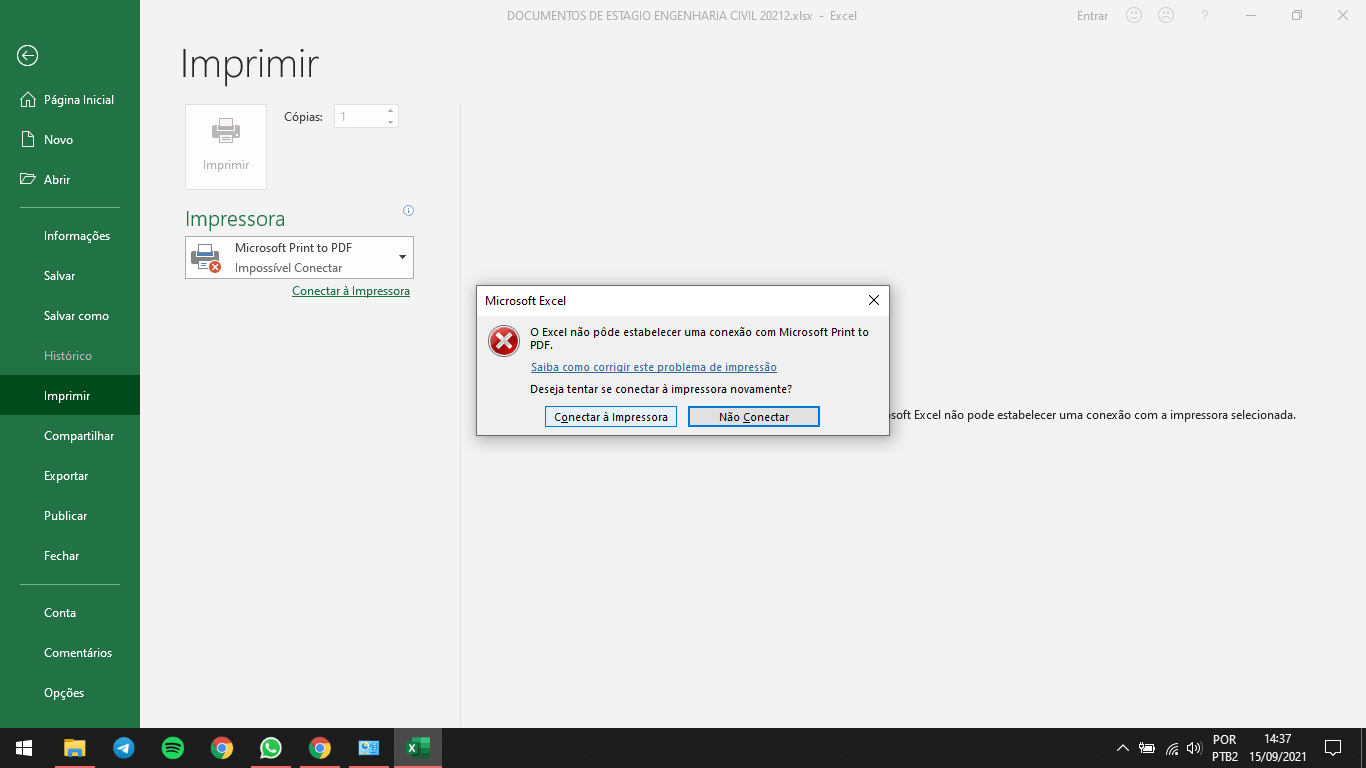Open the clock showing 14:37
This screenshot has height=768, width=1366.
point(1277,748)
